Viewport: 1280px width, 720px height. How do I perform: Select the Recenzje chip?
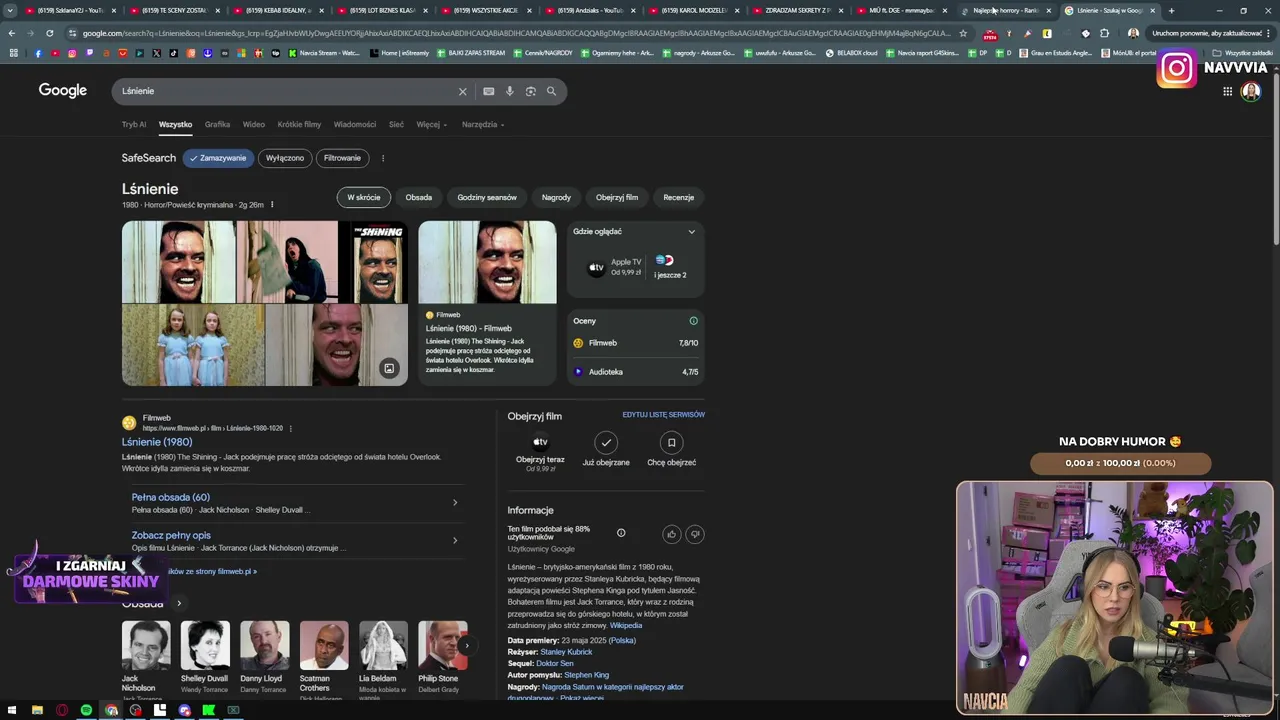[x=678, y=197]
